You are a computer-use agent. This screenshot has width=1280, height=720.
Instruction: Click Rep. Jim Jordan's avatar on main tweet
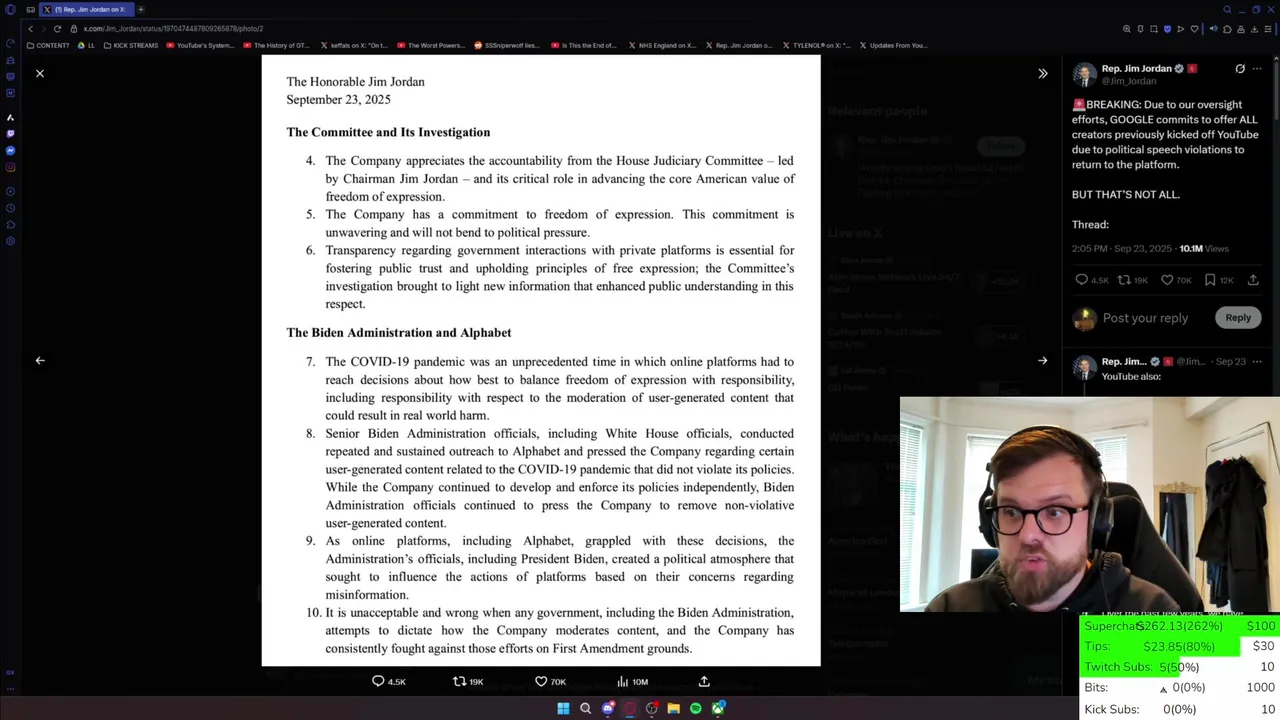[x=1084, y=76]
